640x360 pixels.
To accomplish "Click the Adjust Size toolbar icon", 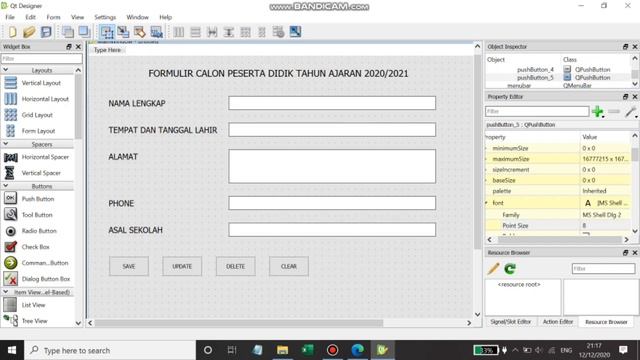I will 295,32.
